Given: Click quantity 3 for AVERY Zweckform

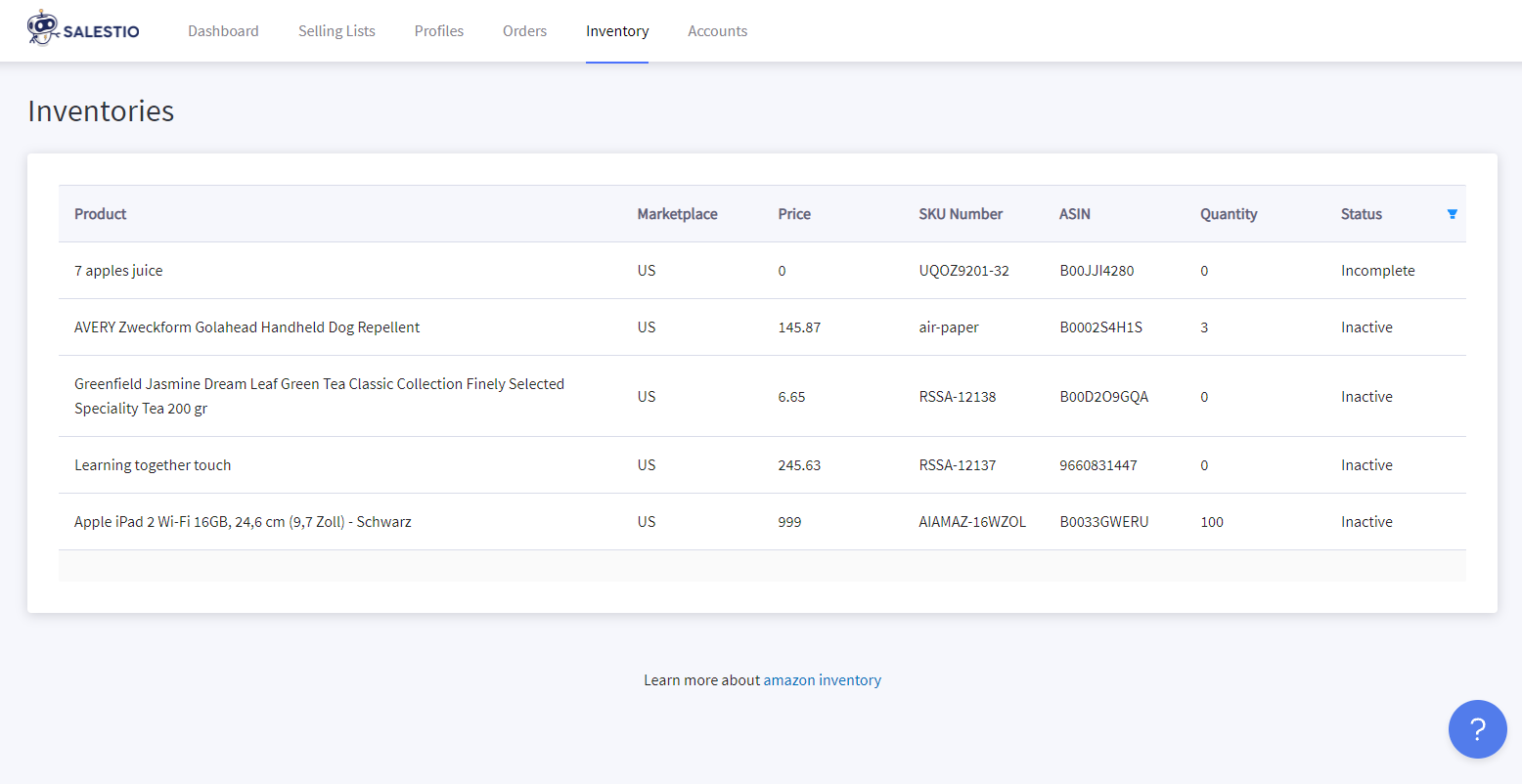Looking at the screenshot, I should (1204, 327).
